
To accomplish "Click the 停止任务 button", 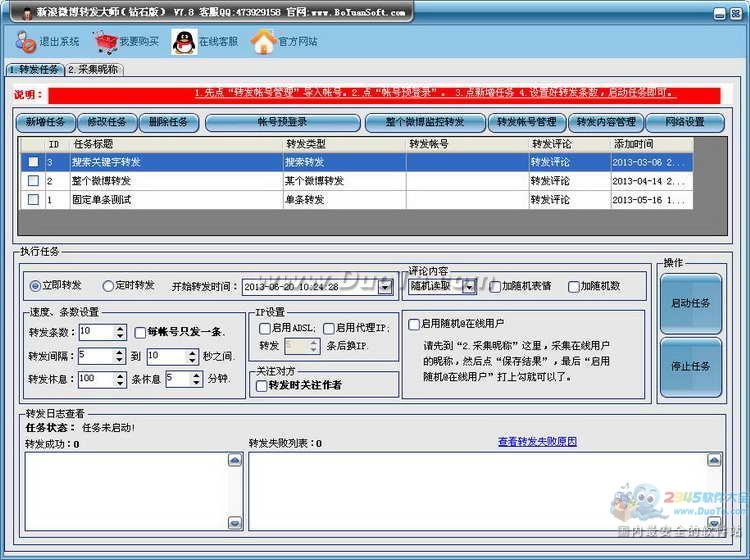I will click(x=691, y=367).
